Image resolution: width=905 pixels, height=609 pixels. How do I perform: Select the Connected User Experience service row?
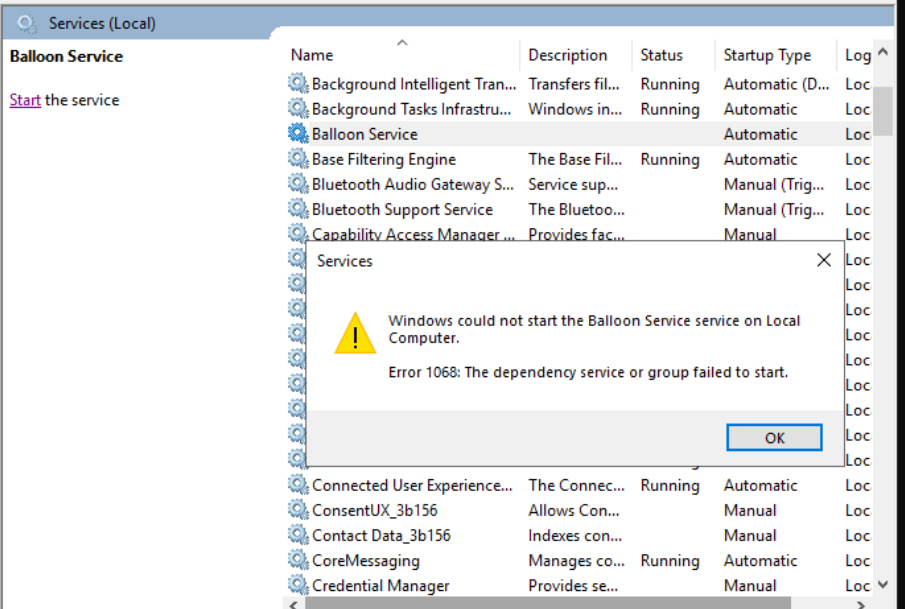[412, 486]
